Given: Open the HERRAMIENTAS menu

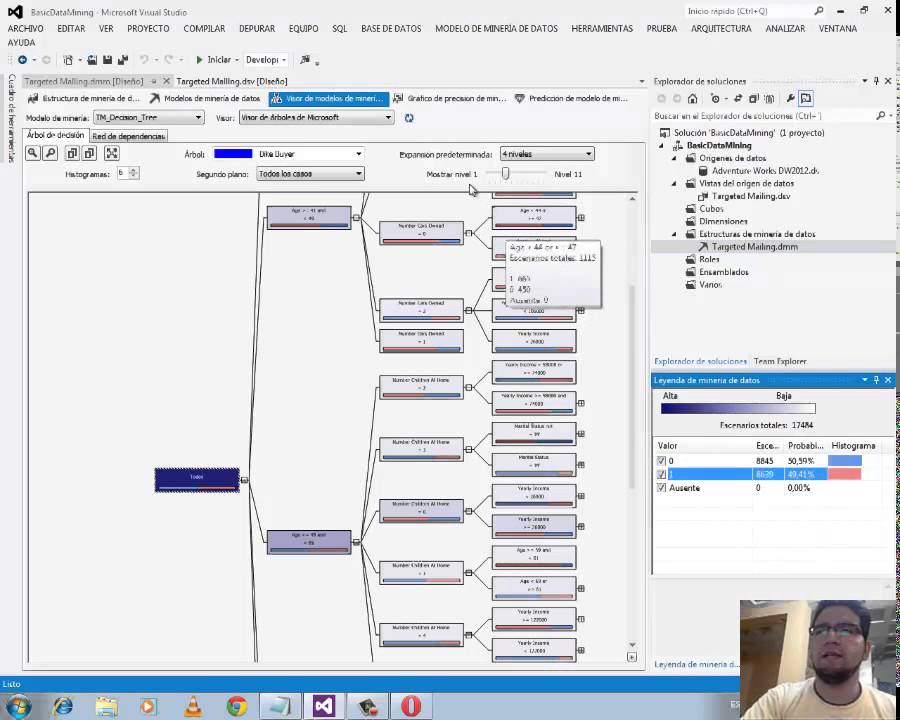Looking at the screenshot, I should coord(602,29).
